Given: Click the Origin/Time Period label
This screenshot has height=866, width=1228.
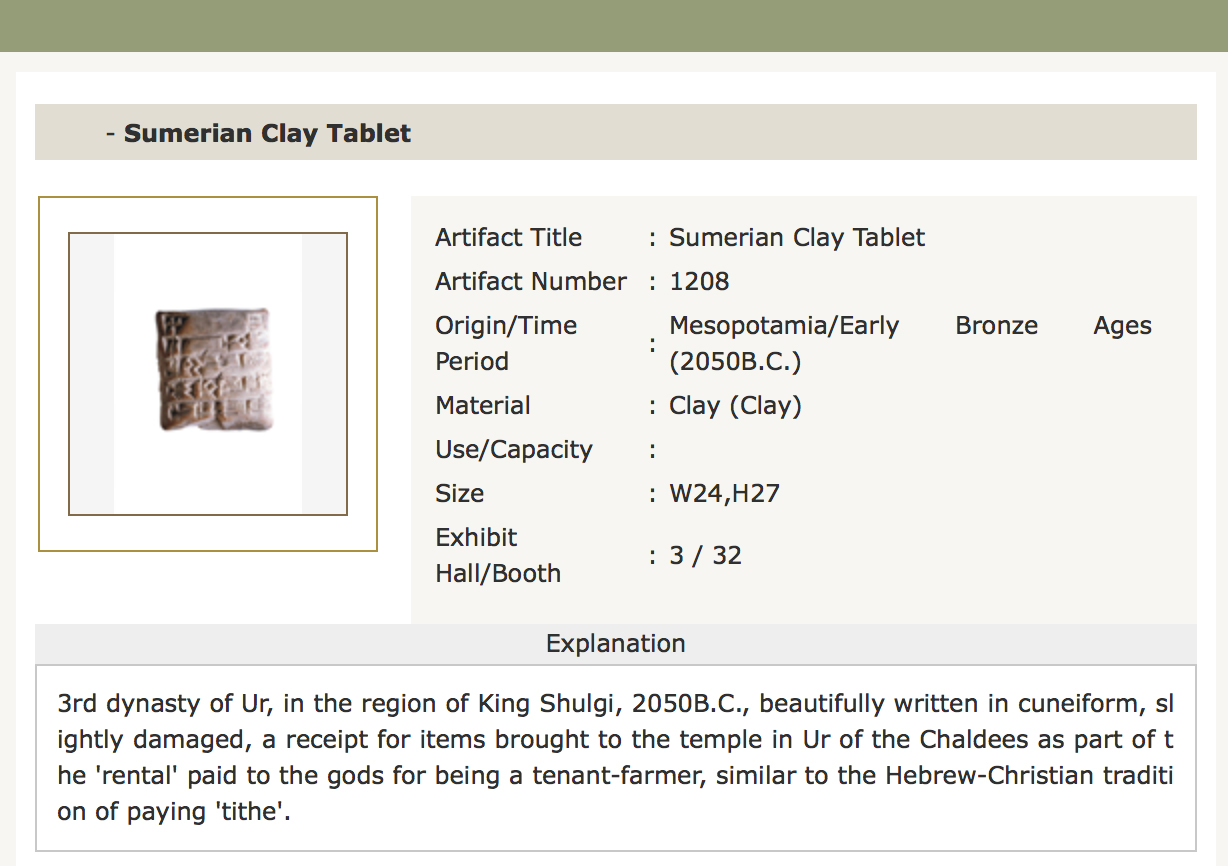Looking at the screenshot, I should click(x=506, y=343).
